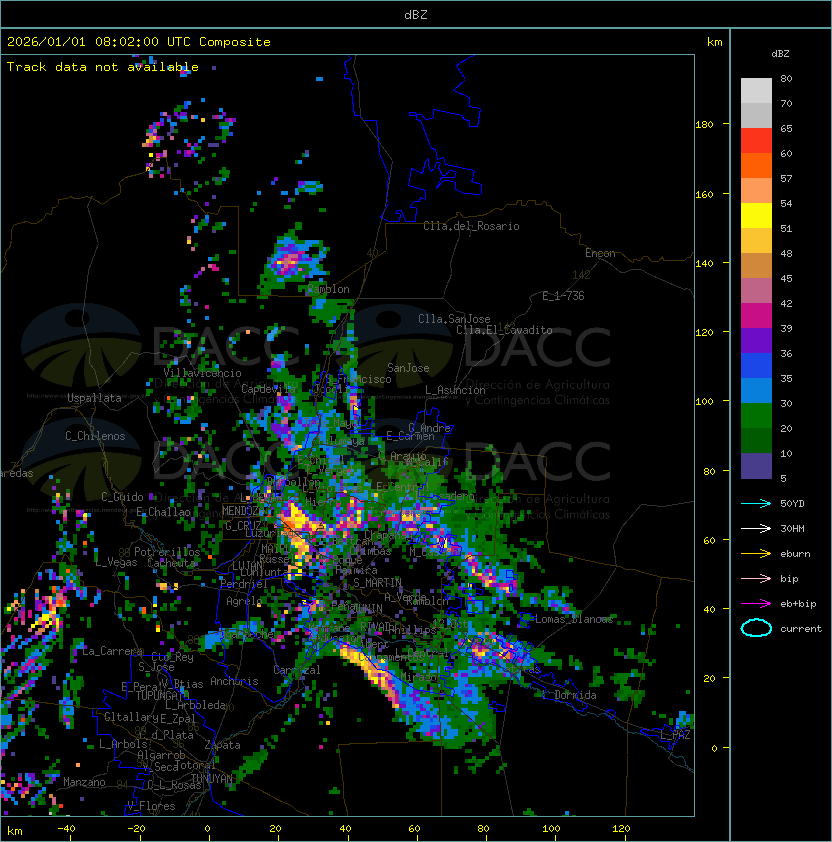The height and width of the screenshot is (842, 832).
Task: Click the timestamp '2026/01/01 08:02:00 UTC Composite'
Action: click(x=139, y=42)
